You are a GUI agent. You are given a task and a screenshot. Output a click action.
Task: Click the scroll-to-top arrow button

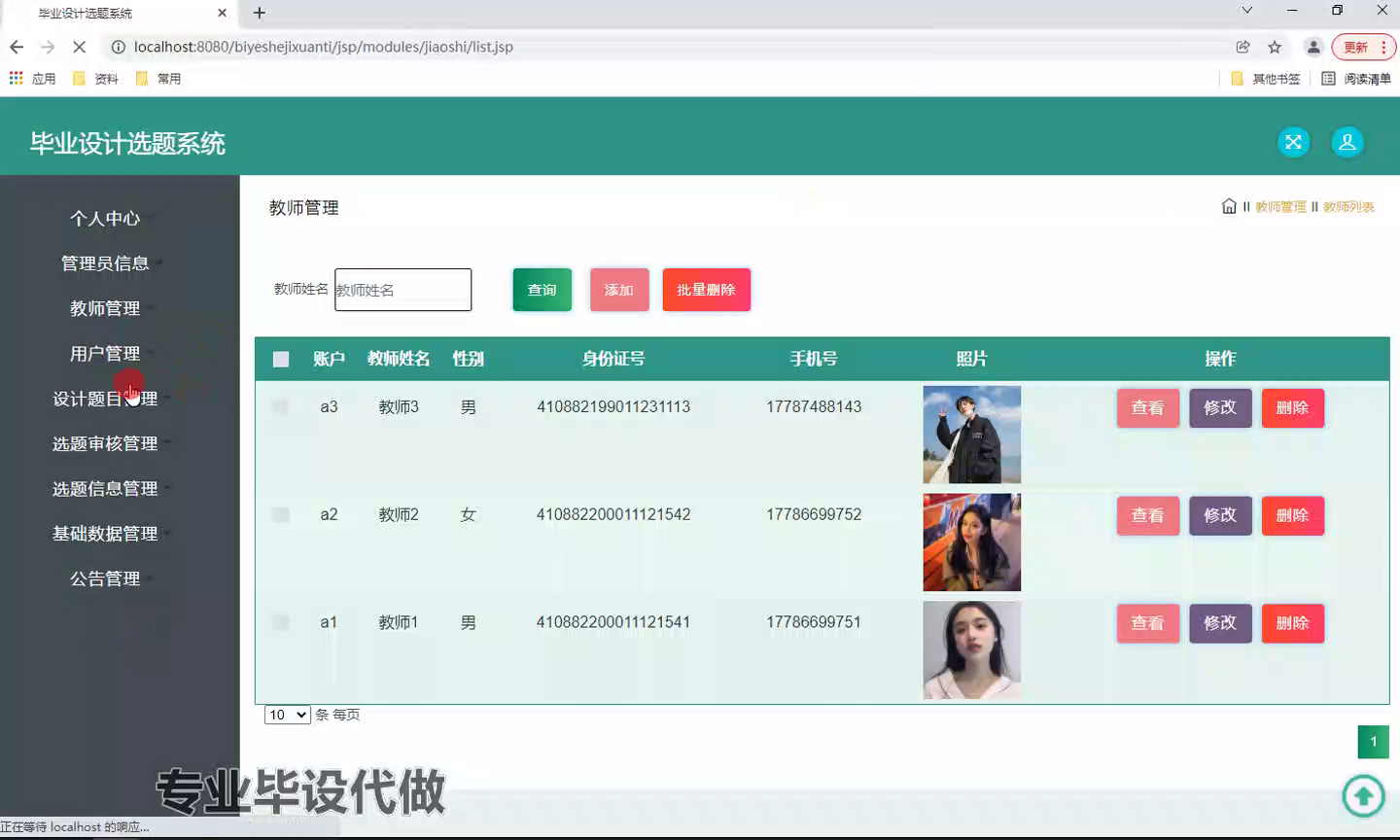click(1363, 796)
